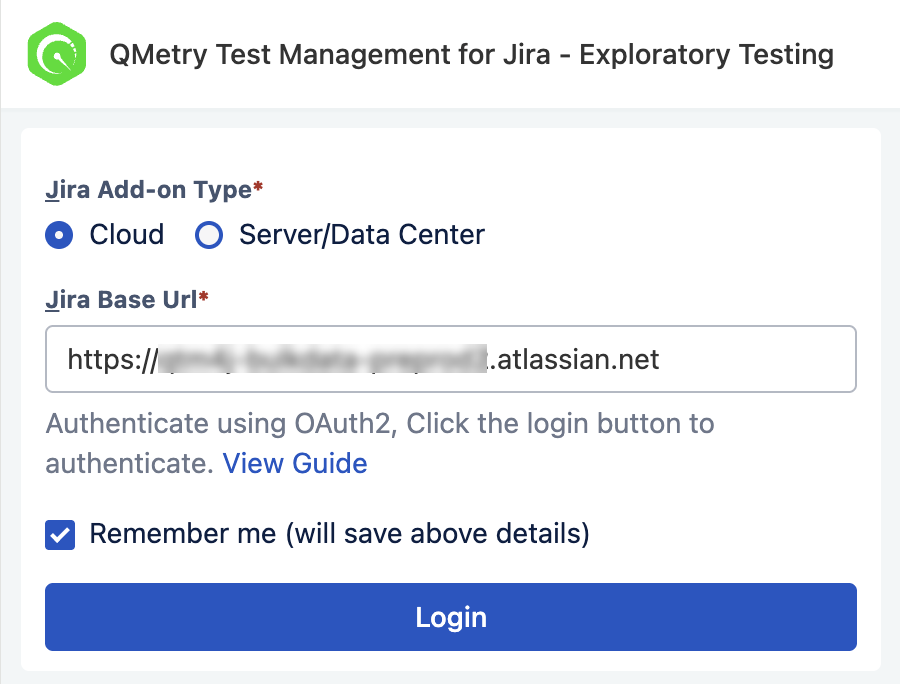Click the red asterisk beside Jira Base Url
The width and height of the screenshot is (900, 684).
[x=203, y=296]
